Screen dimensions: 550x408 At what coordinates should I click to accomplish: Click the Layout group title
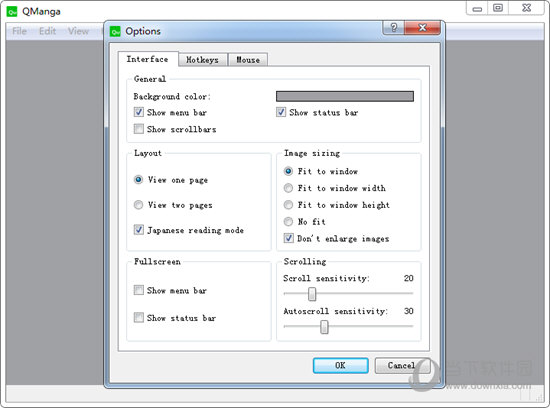pos(148,153)
